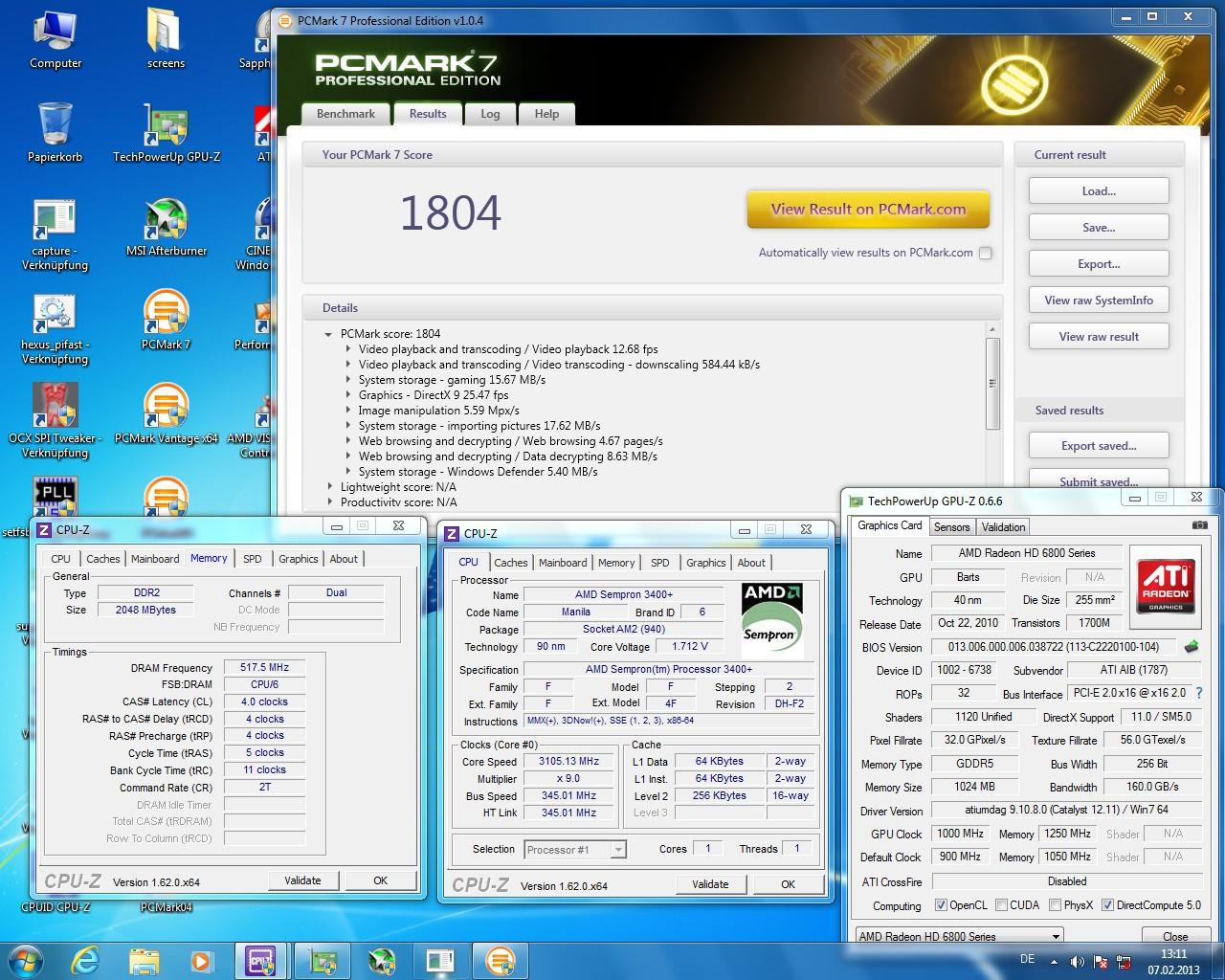Open hexus_pifast shortcut on desktop
The height and width of the screenshot is (980, 1225).
tap(56, 328)
